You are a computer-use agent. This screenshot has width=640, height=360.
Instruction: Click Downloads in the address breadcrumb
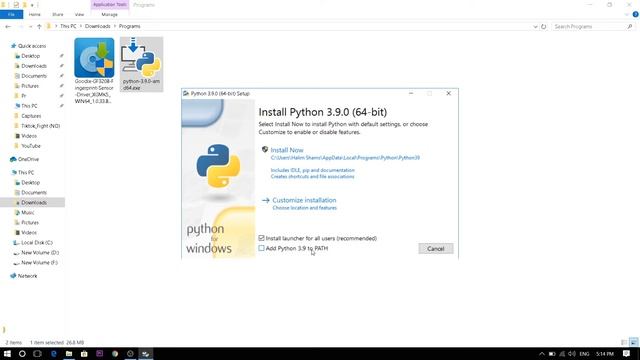(x=98, y=26)
